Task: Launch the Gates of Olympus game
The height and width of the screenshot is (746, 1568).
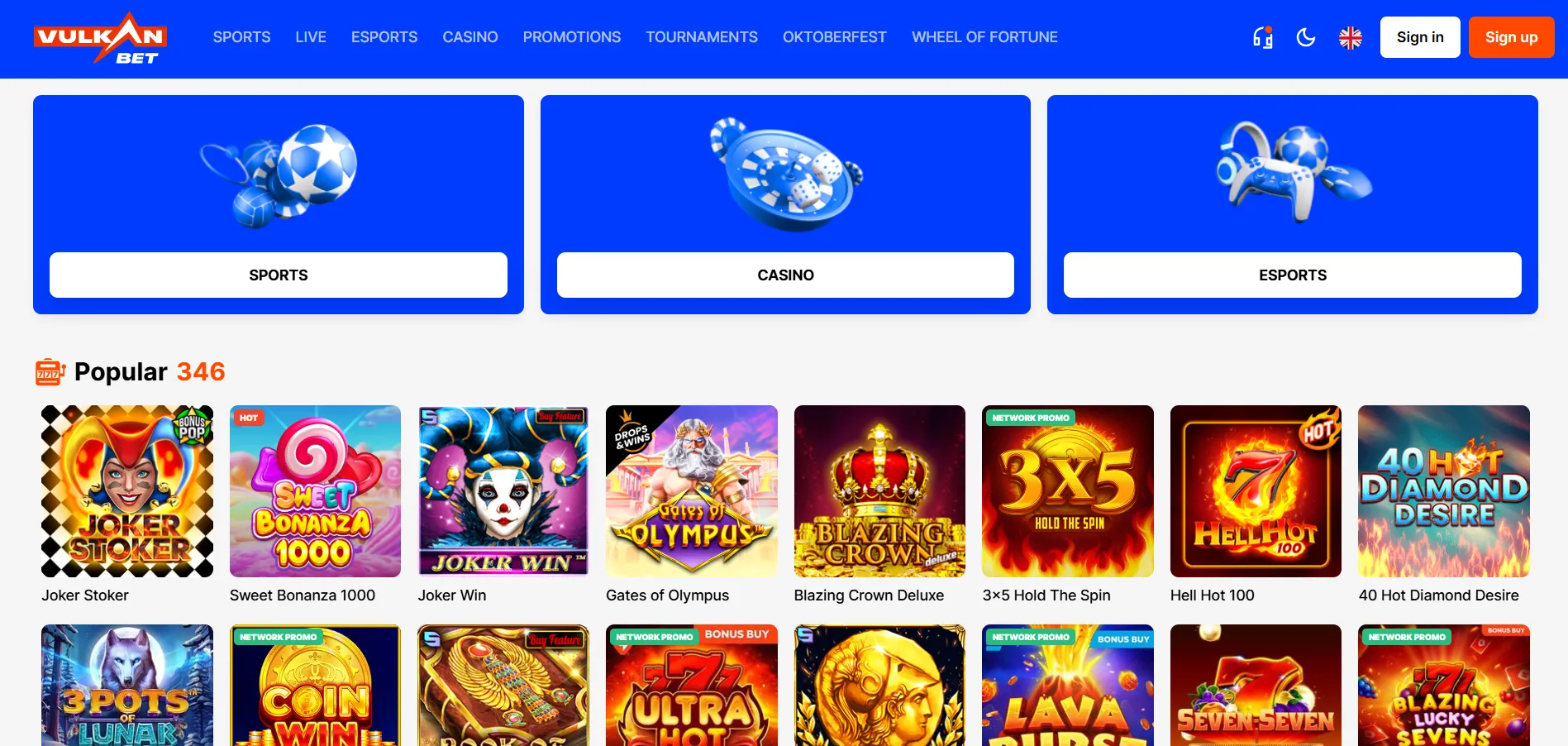Action: [x=692, y=491]
